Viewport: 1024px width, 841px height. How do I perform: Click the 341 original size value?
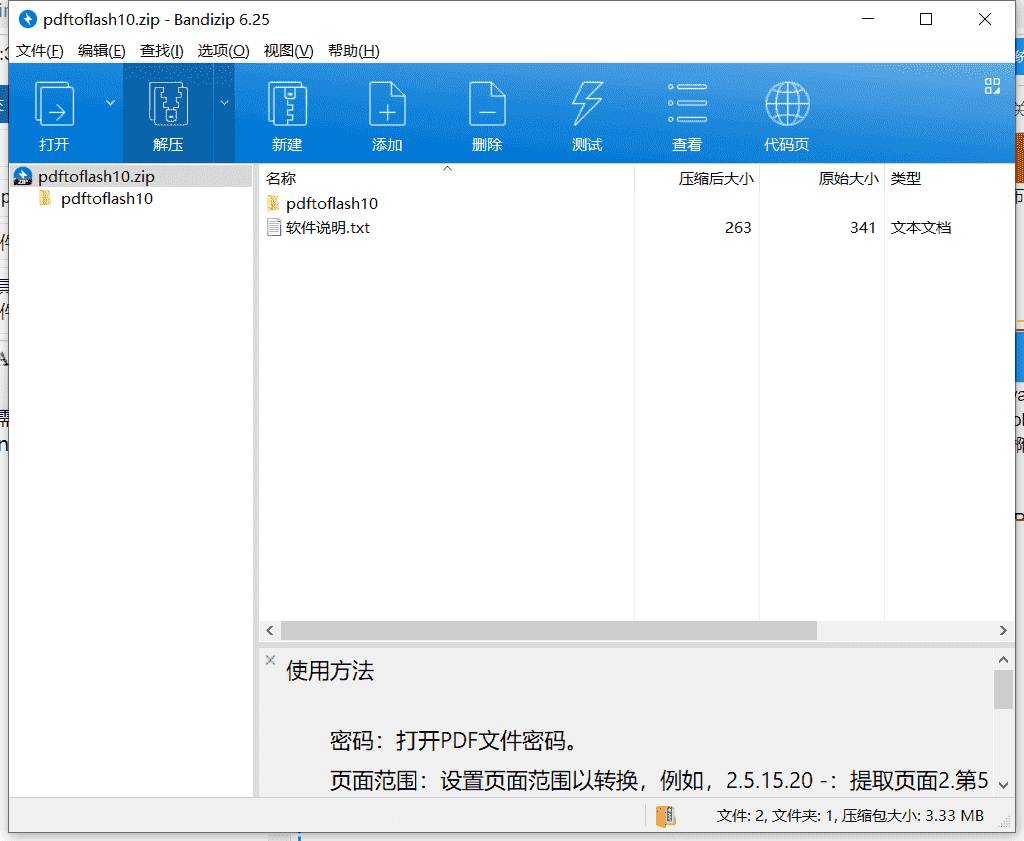862,227
